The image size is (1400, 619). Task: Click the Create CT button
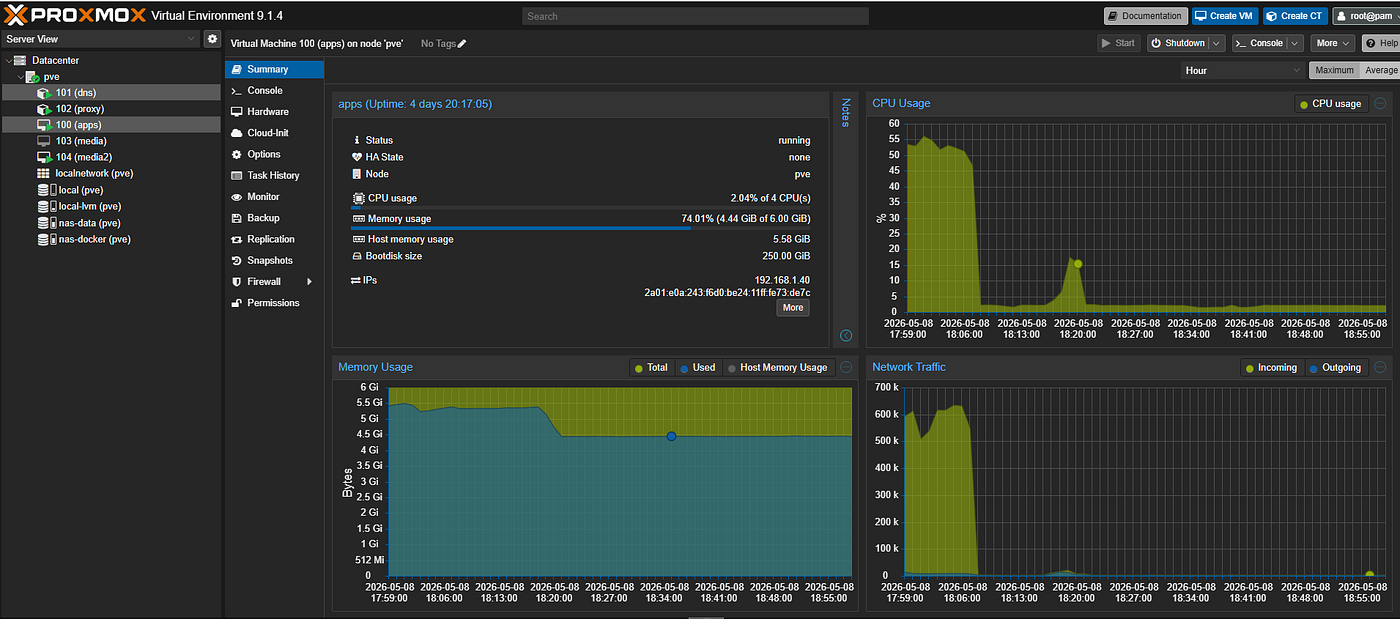tap(1295, 16)
